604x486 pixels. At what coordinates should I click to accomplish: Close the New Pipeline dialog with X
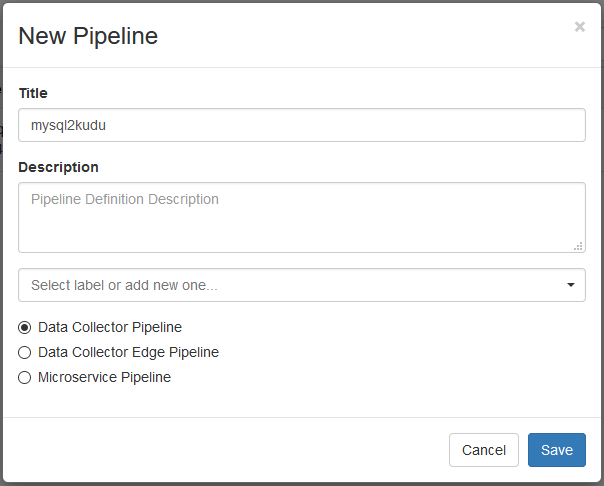pos(580,27)
